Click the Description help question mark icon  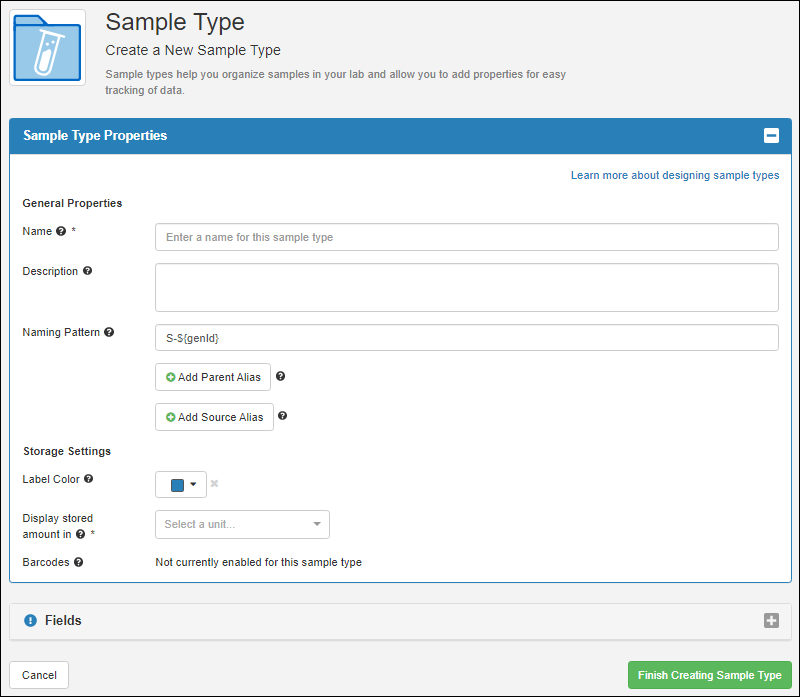tap(87, 271)
